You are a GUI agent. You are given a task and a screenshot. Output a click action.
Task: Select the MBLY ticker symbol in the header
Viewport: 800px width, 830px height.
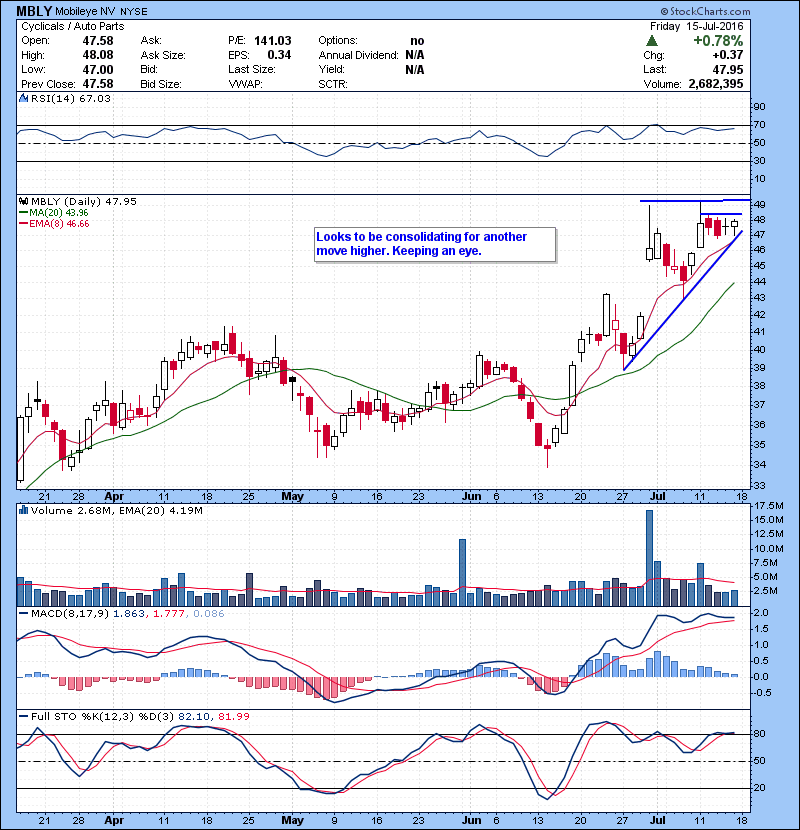(x=34, y=11)
